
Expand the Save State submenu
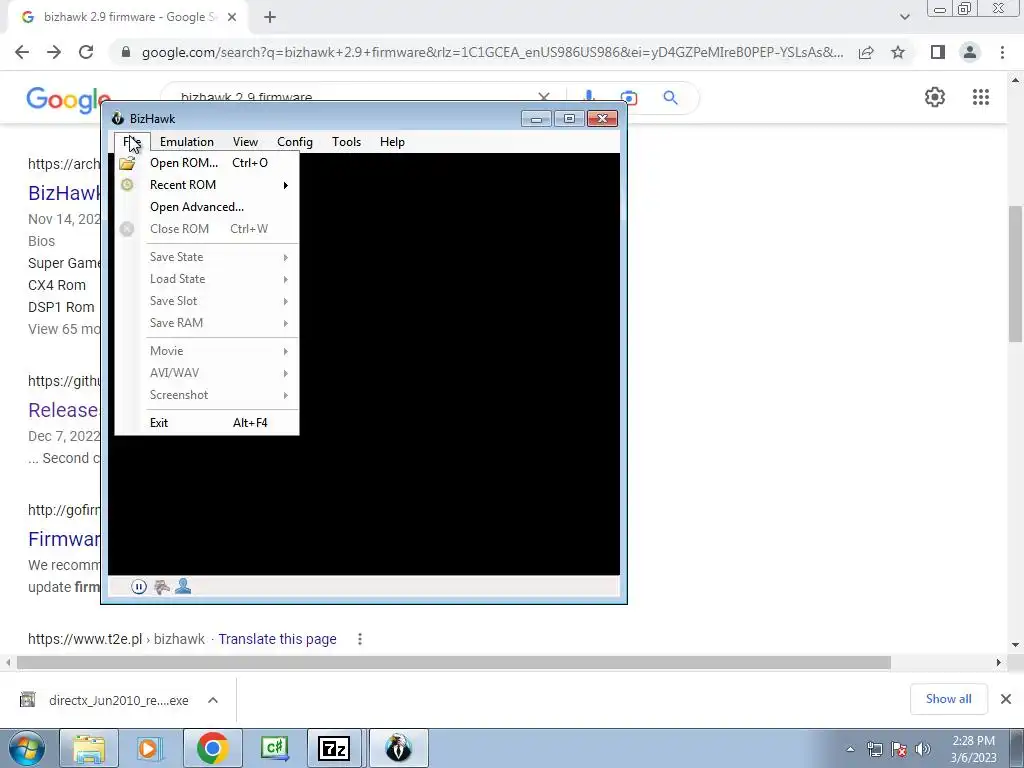pos(207,257)
